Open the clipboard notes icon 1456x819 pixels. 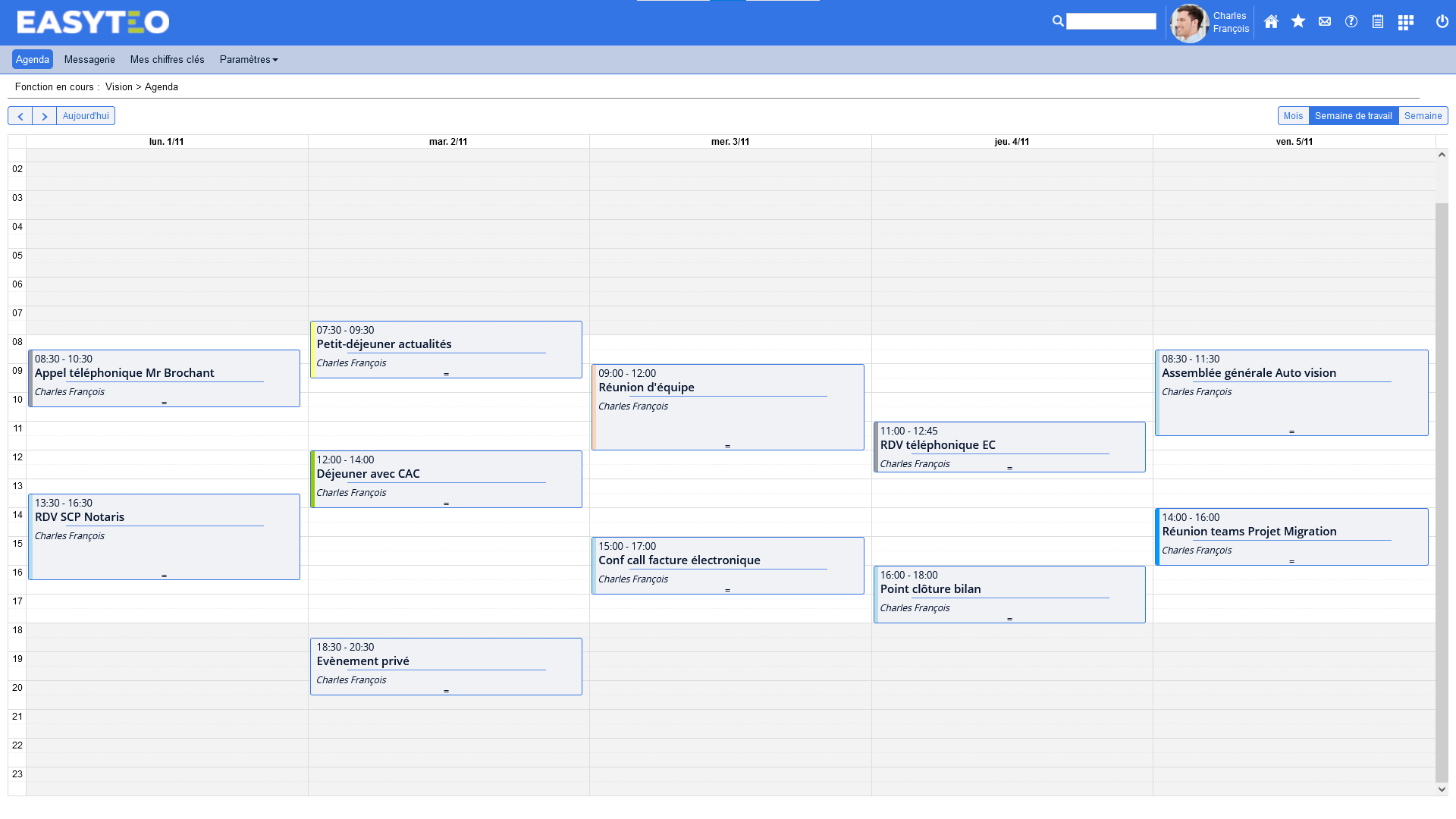tap(1378, 22)
